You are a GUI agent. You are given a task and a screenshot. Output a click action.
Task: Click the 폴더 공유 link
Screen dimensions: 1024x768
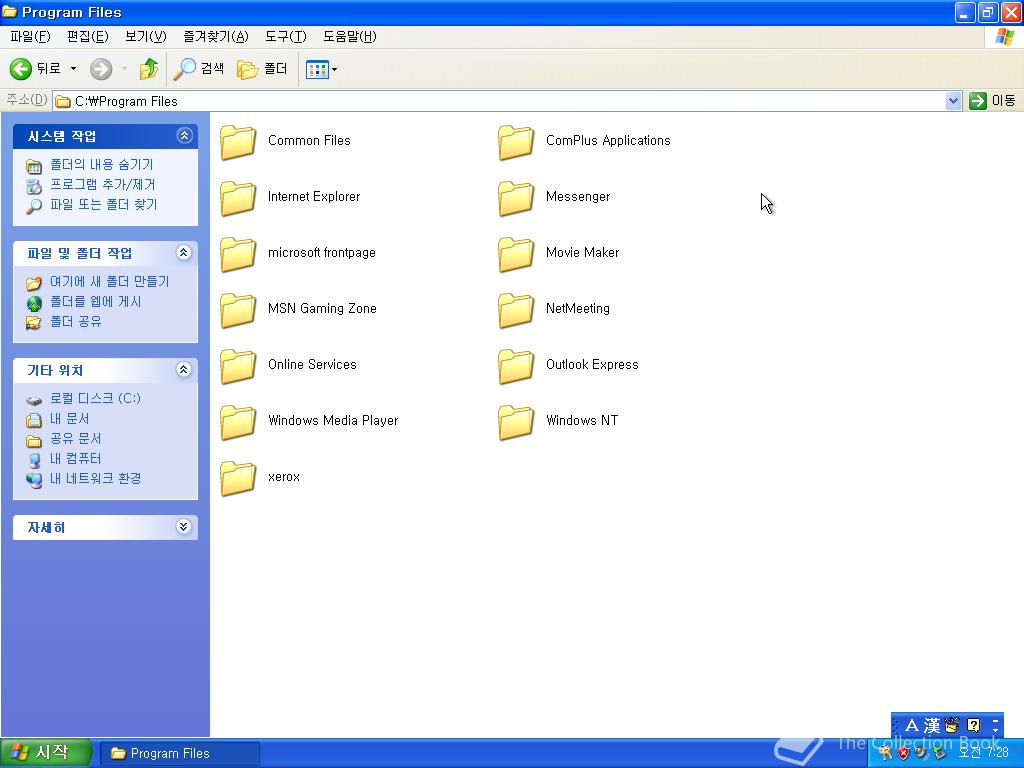tap(76, 321)
